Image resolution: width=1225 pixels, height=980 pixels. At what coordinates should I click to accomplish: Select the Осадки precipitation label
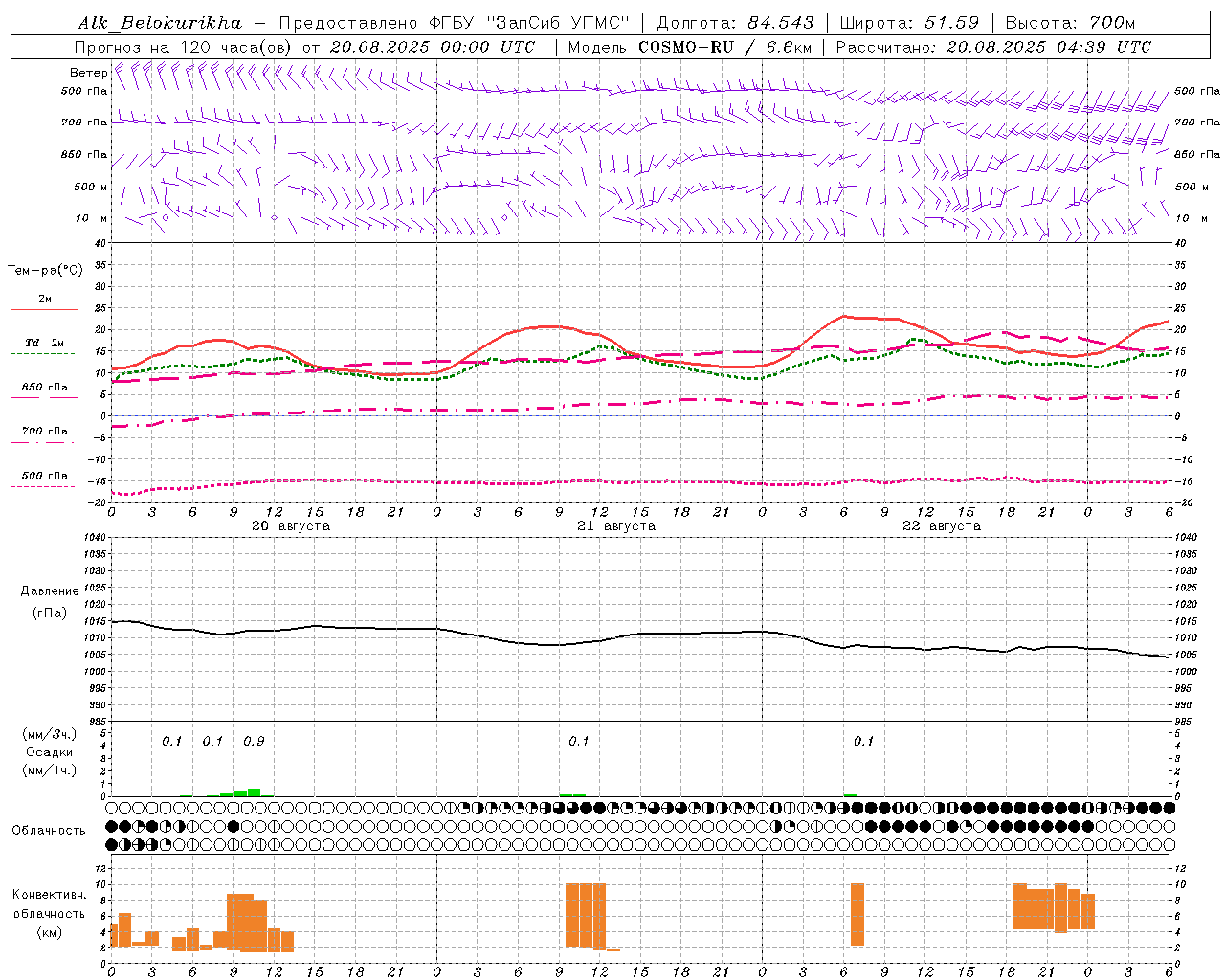(x=50, y=752)
